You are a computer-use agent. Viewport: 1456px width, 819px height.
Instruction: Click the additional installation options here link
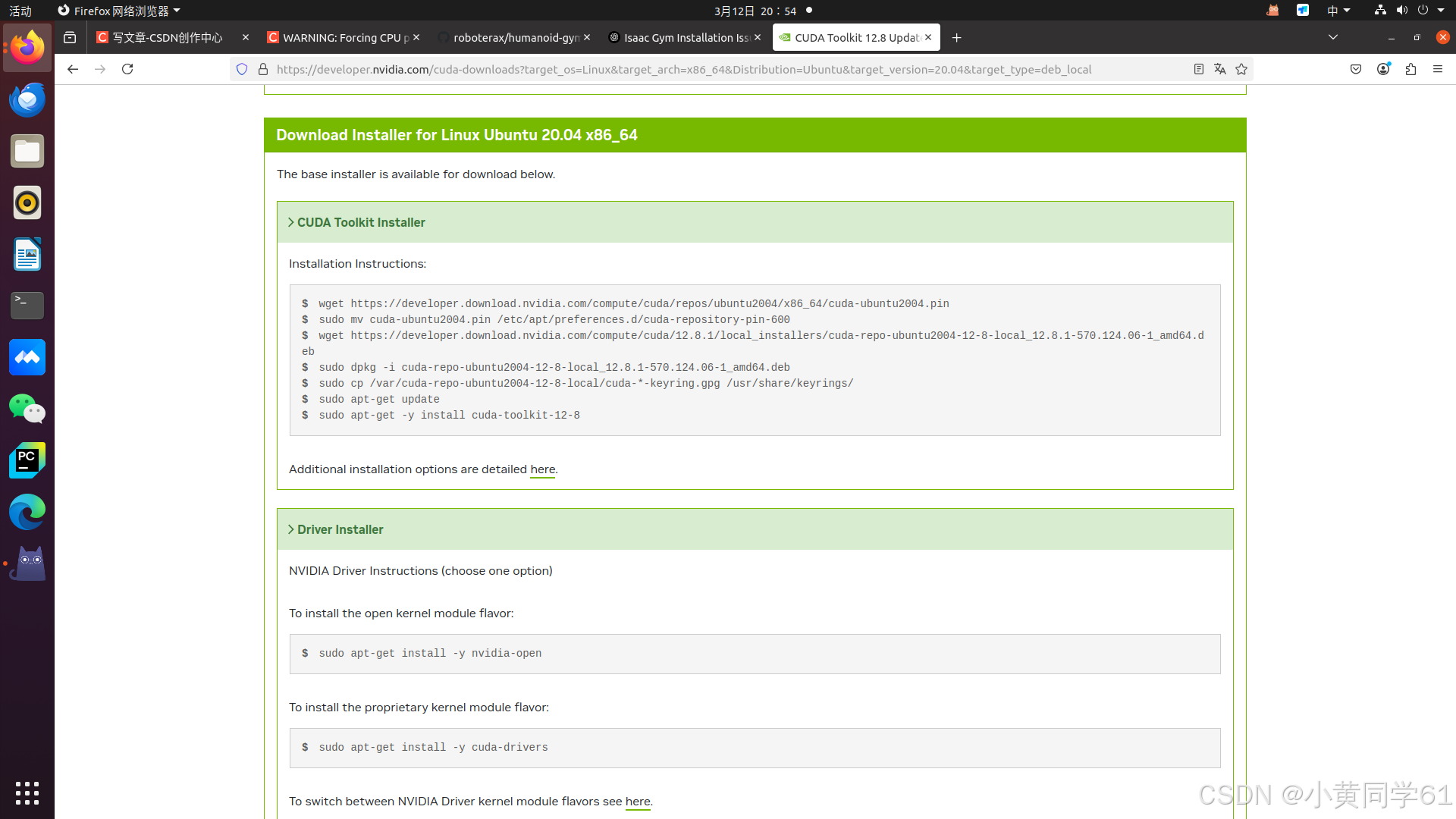coord(542,469)
